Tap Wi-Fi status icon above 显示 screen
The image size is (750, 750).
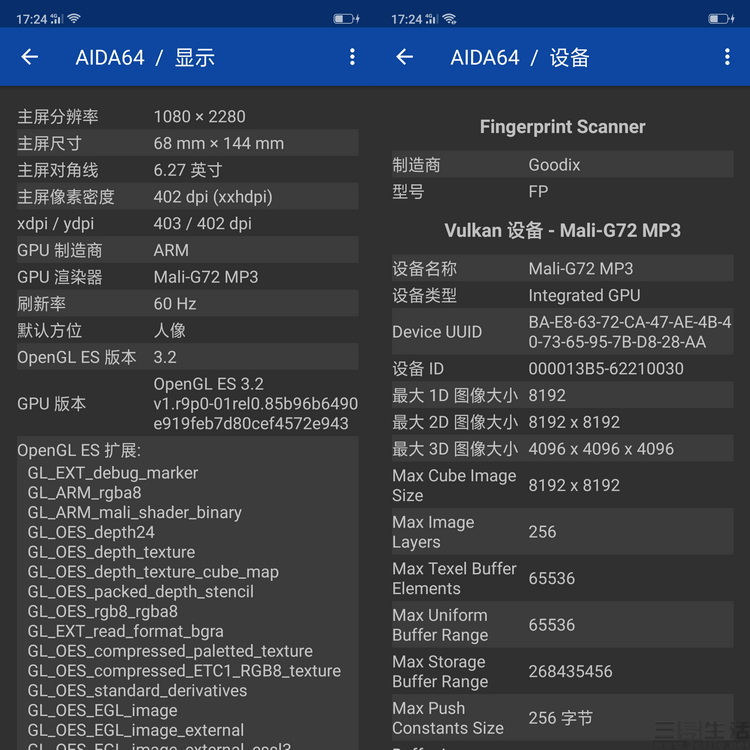pos(73,18)
